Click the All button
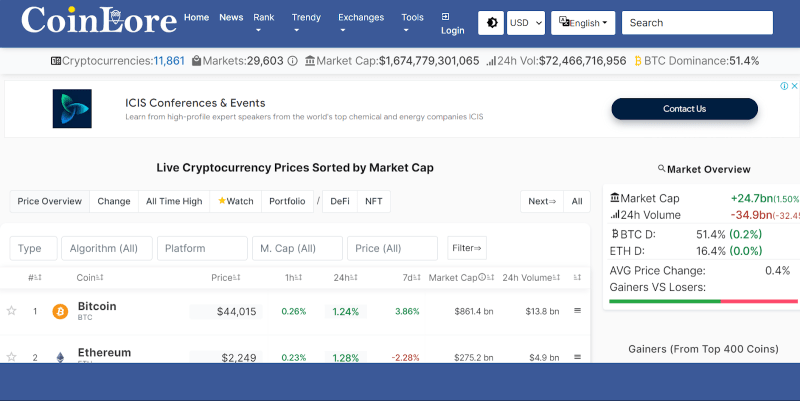 (x=577, y=202)
